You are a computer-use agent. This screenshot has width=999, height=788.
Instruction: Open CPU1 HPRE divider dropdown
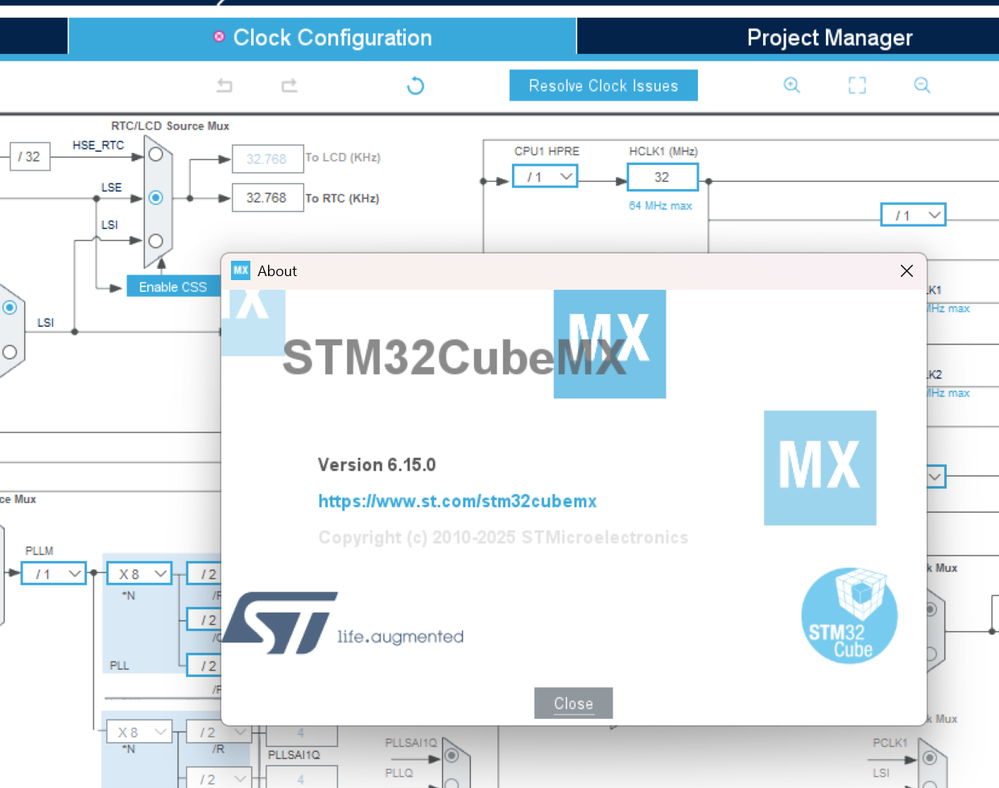pos(545,176)
